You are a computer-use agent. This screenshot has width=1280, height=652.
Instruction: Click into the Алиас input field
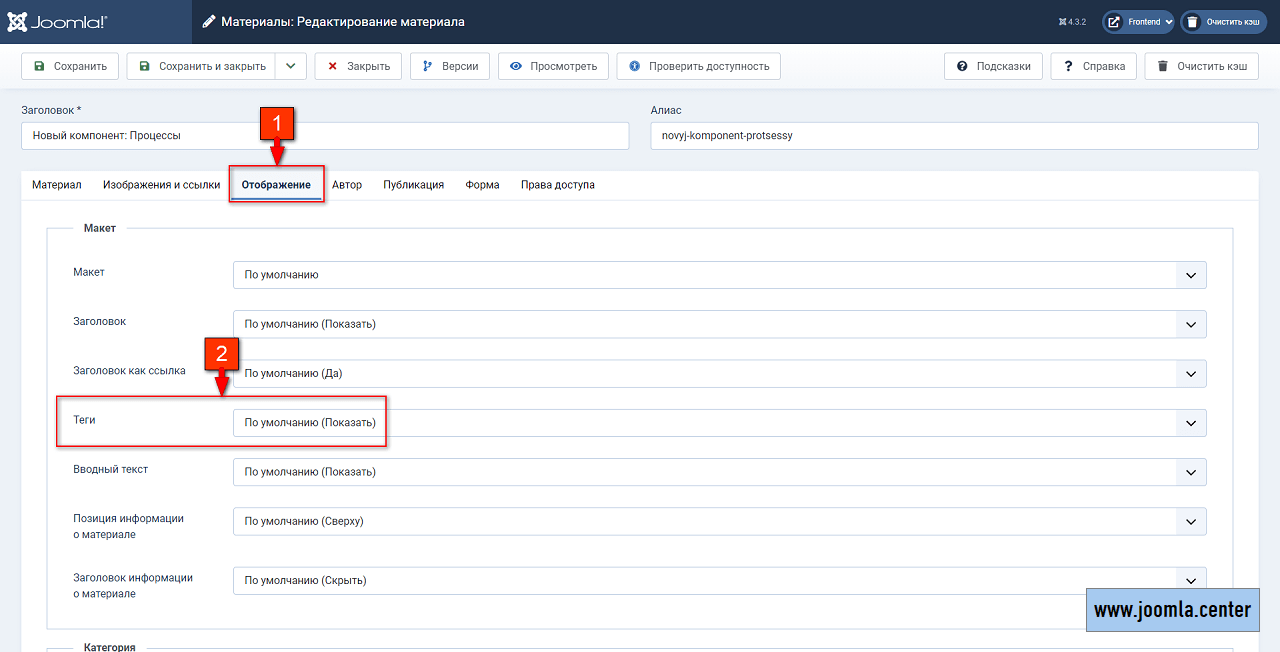pos(954,136)
